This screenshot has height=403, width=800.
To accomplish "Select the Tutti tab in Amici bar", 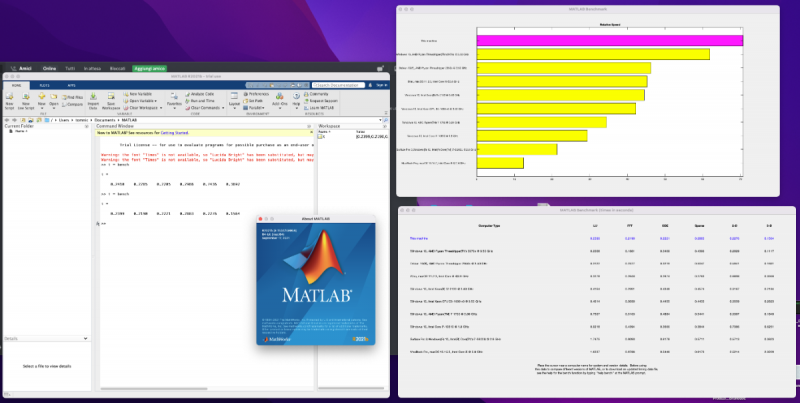I will pos(70,68).
